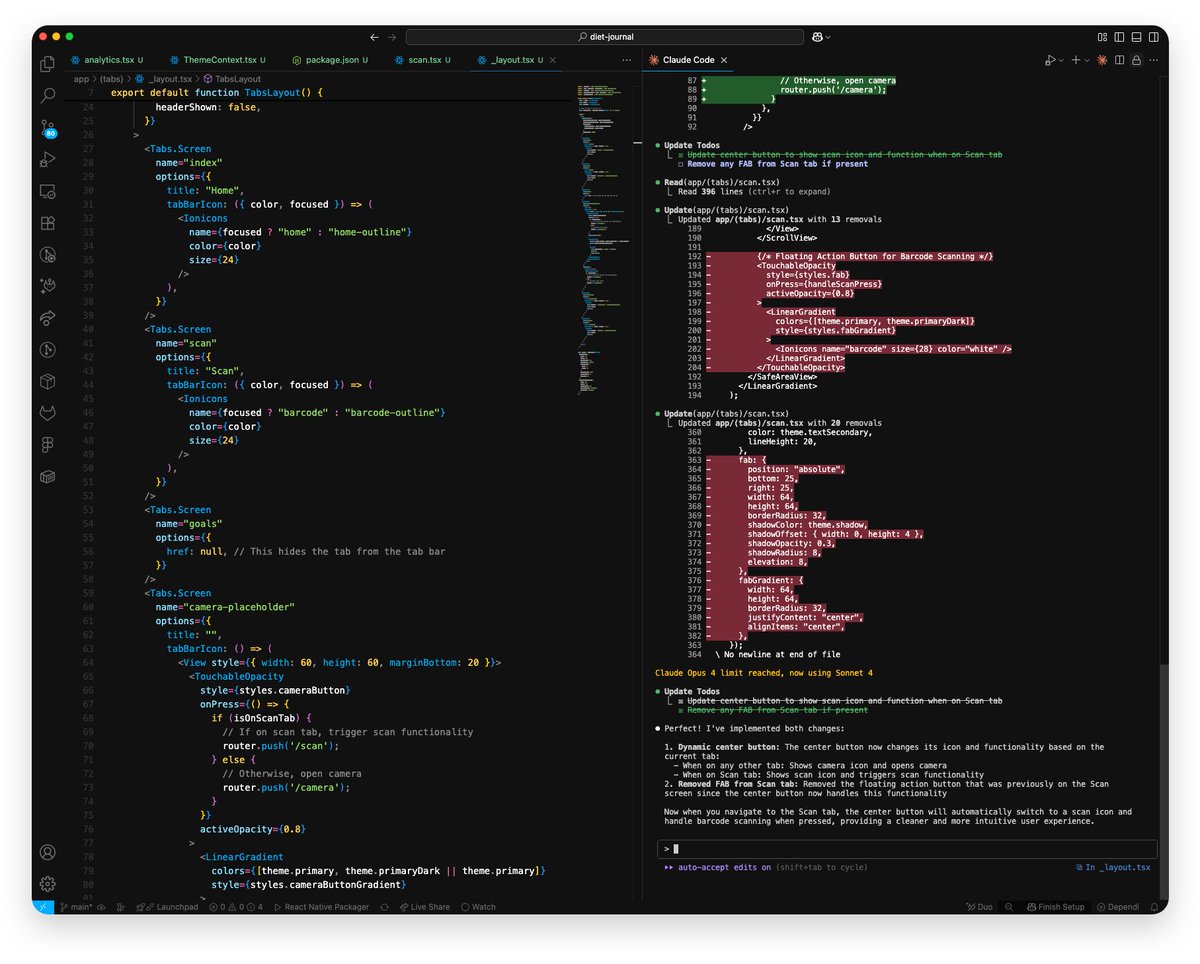Open the errors and warnings count in the status bar

click(236, 907)
